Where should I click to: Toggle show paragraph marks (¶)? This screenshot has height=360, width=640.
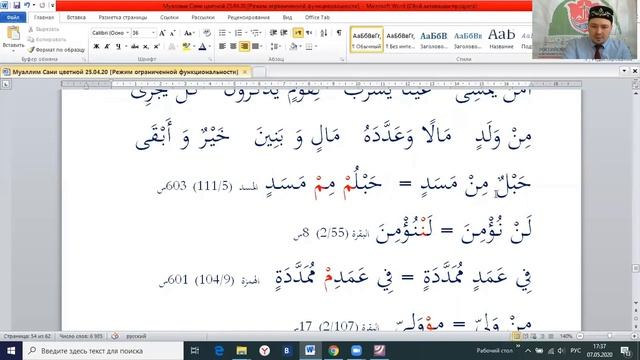click(x=339, y=33)
